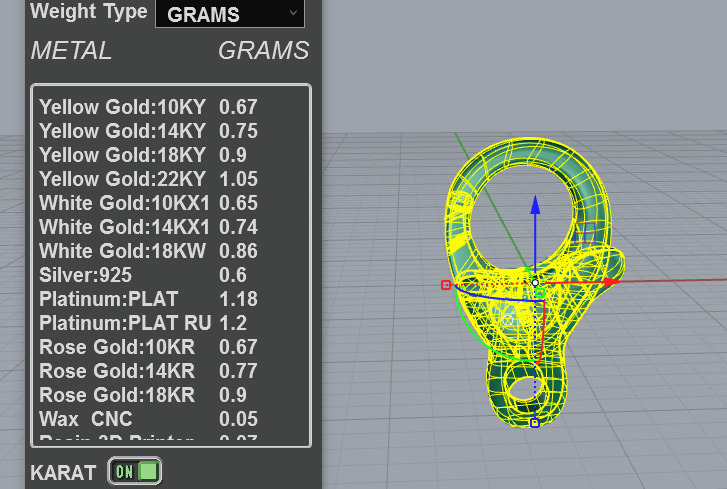Click the blue Z-axis gumball arrow
Image resolution: width=727 pixels, height=489 pixels.
(535, 205)
